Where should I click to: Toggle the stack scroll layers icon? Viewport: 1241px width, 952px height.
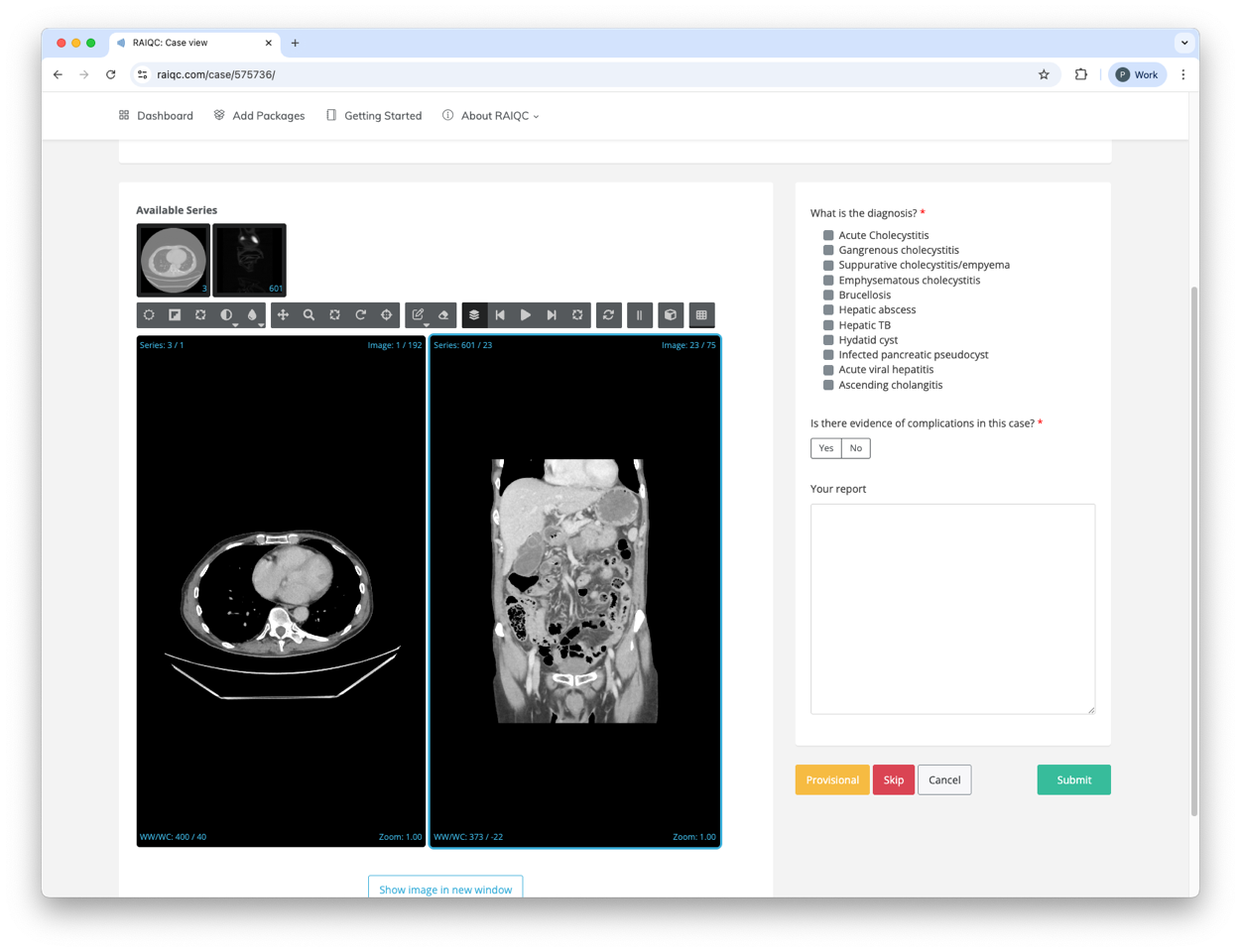[x=474, y=315]
